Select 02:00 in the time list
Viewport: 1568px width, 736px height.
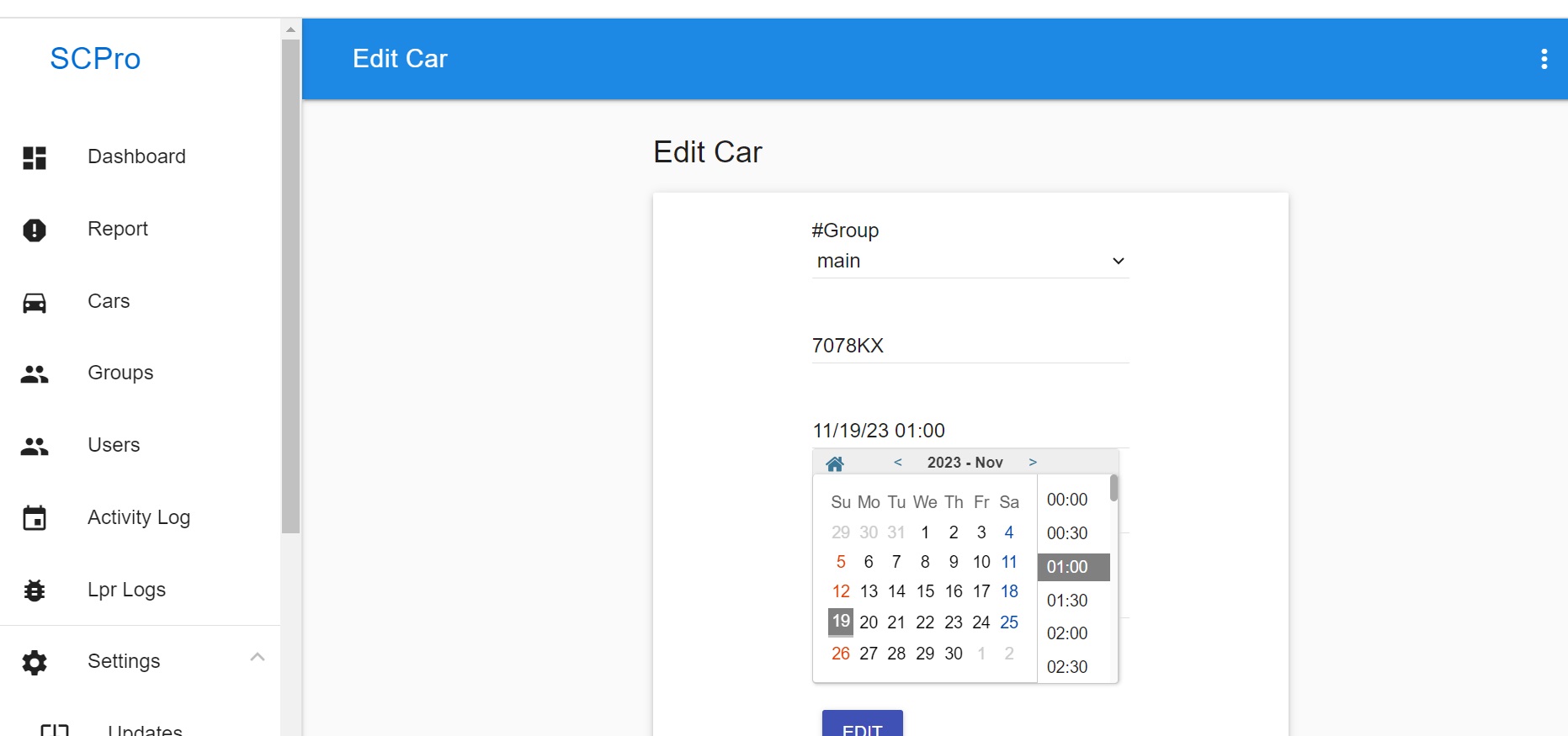point(1067,633)
